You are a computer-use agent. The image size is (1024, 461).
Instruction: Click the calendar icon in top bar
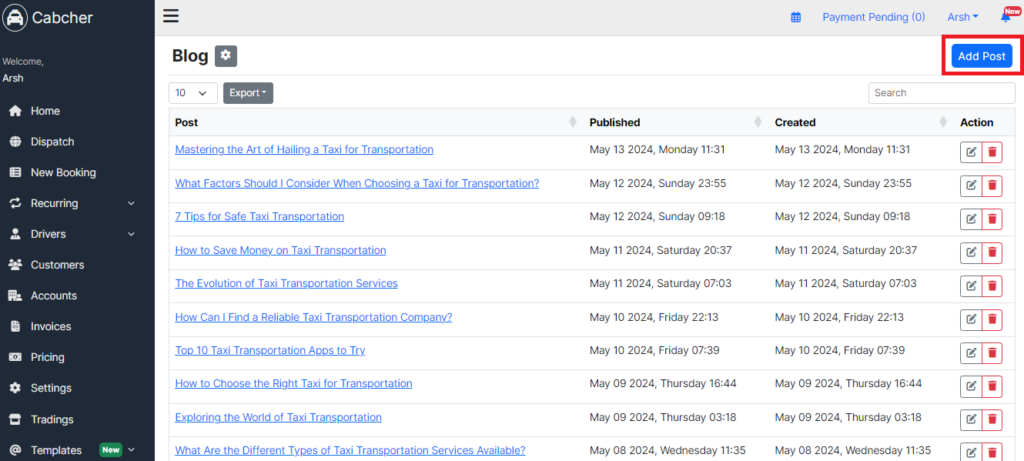(x=795, y=18)
